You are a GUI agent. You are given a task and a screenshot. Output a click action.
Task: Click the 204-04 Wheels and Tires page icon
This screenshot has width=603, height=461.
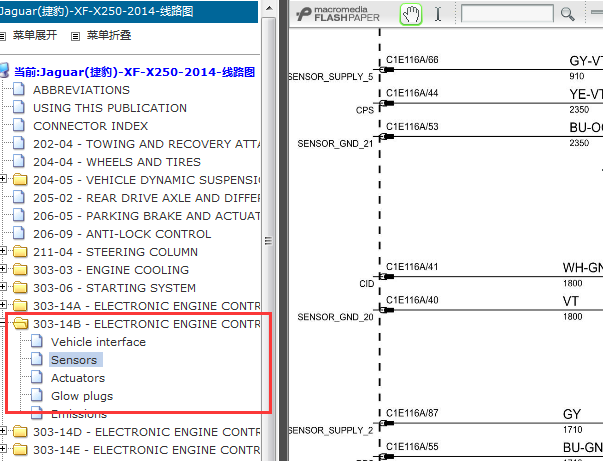[19, 161]
